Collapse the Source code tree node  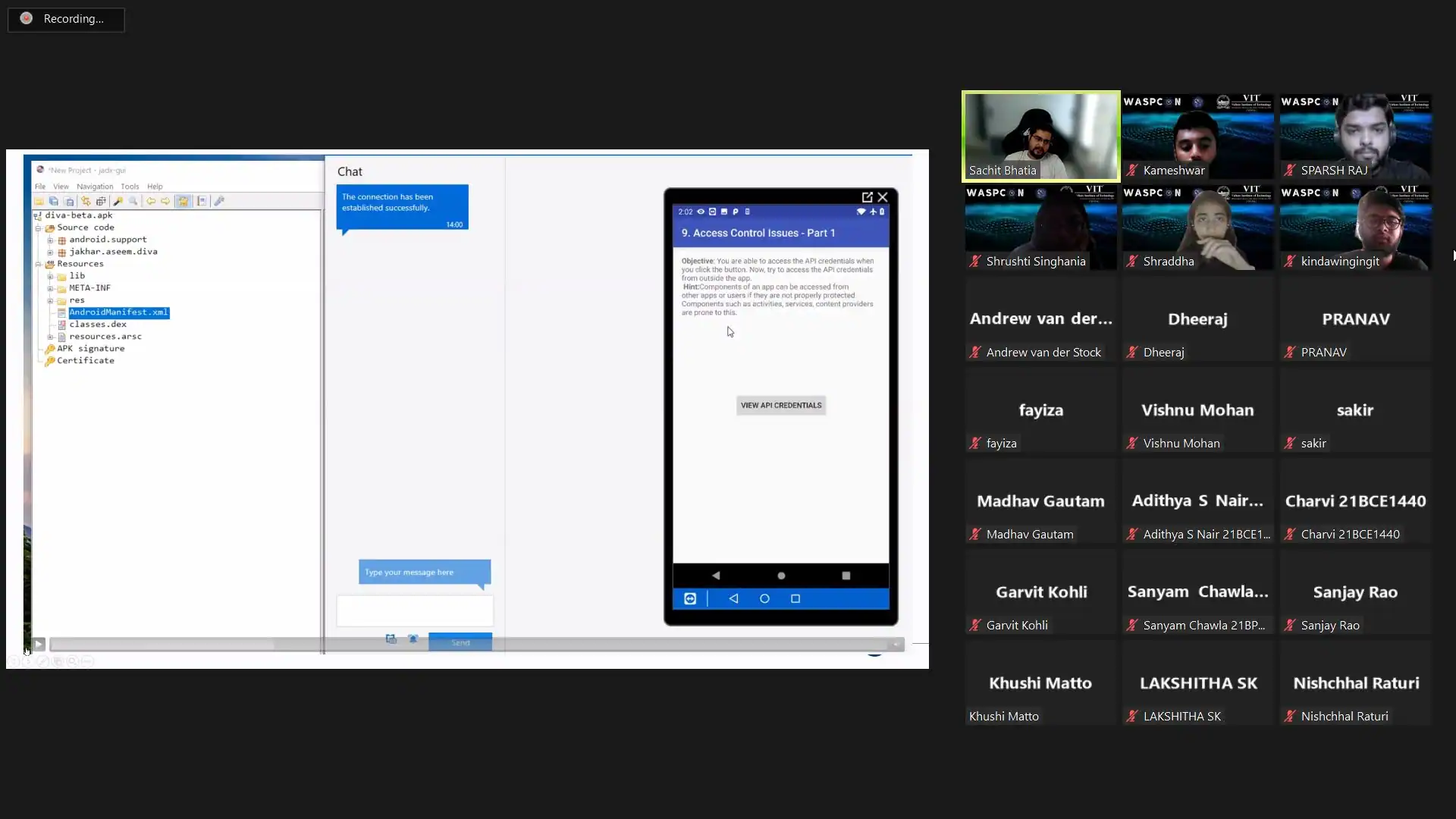pos(38,228)
